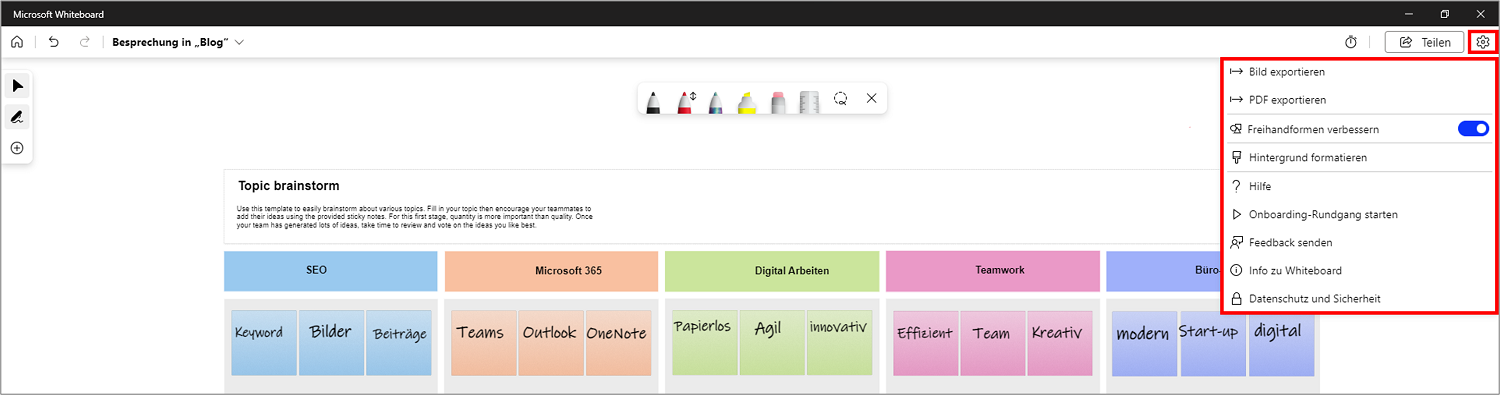The height and width of the screenshot is (395, 1500).
Task: Open the timer icon
Action: click(x=1350, y=42)
